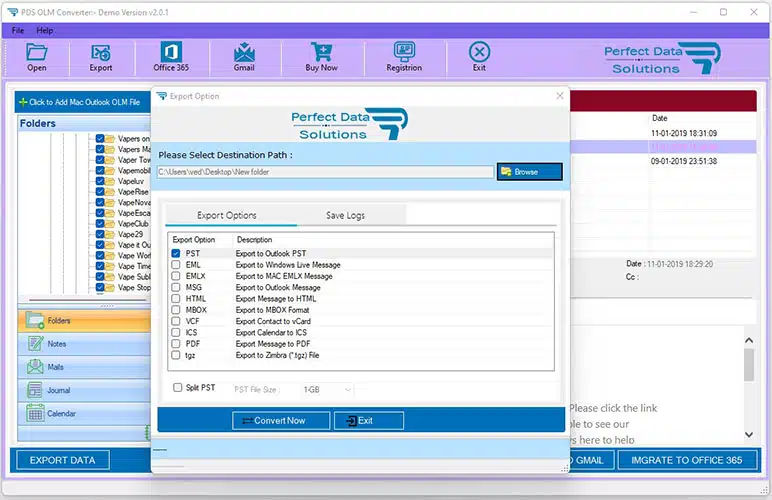This screenshot has width=772, height=500.
Task: Click the Convert Now button
Action: pyautogui.click(x=281, y=421)
